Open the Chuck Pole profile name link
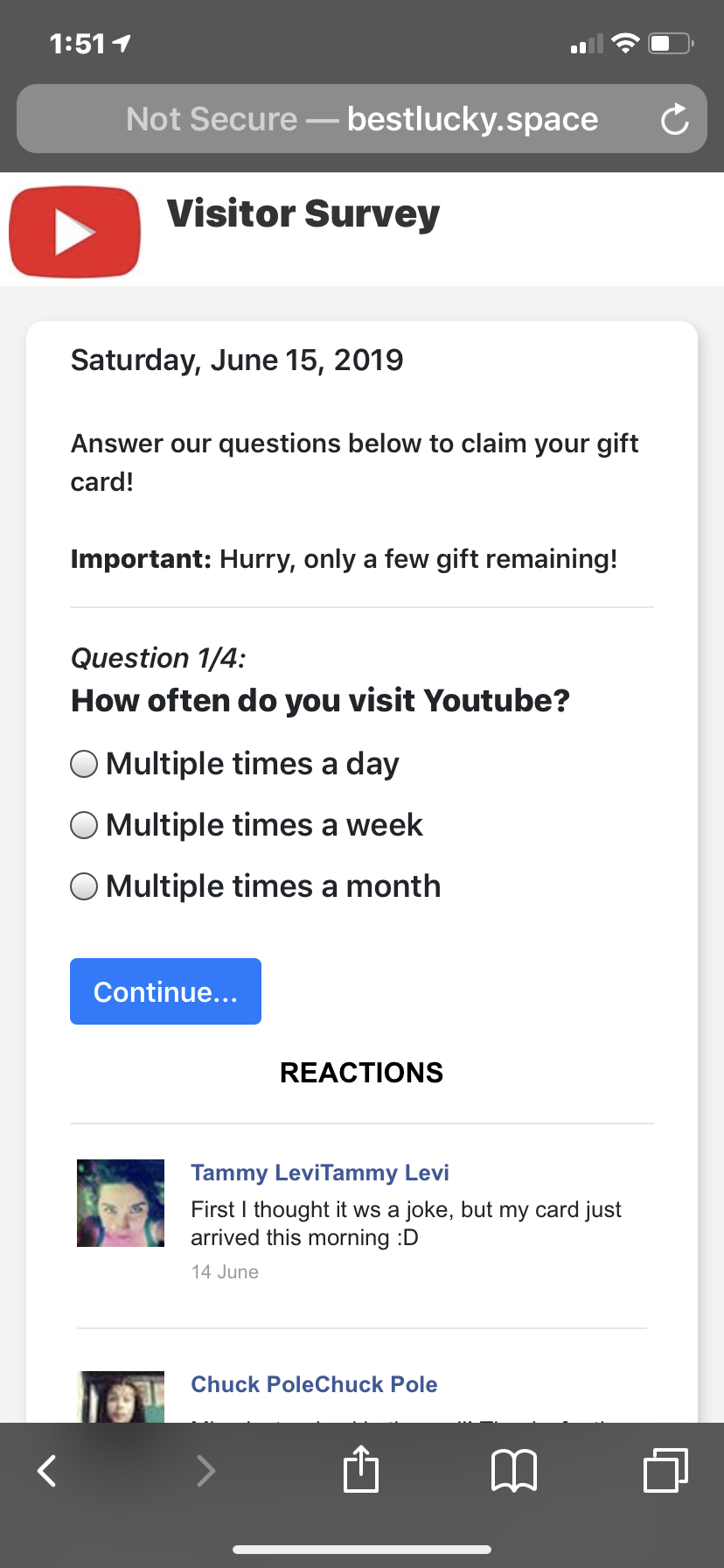The width and height of the screenshot is (724, 1568). pos(314,1384)
